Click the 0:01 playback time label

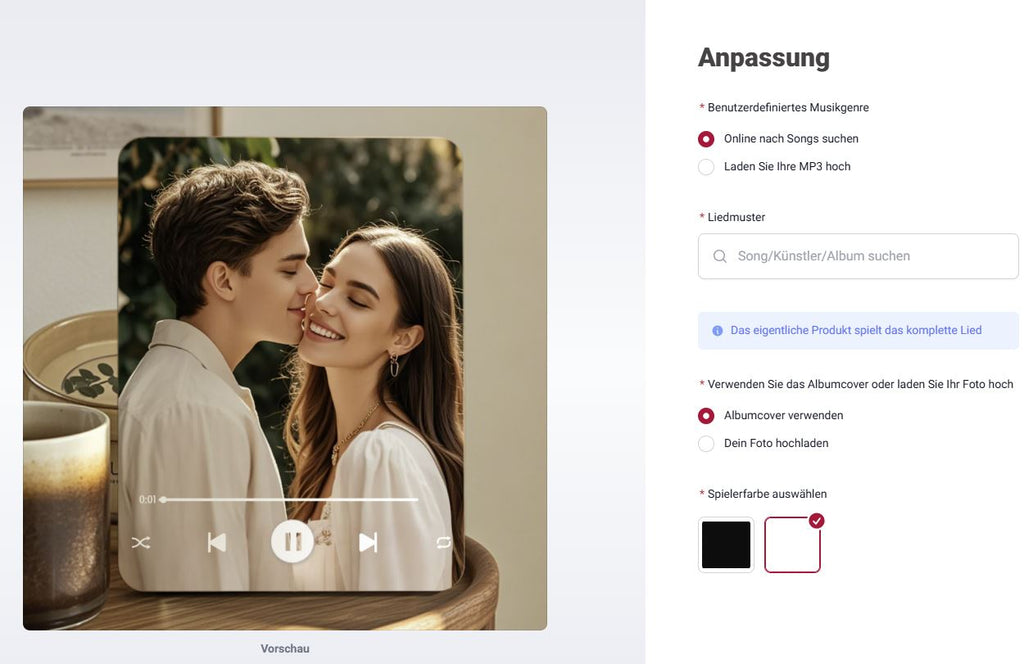pos(147,499)
